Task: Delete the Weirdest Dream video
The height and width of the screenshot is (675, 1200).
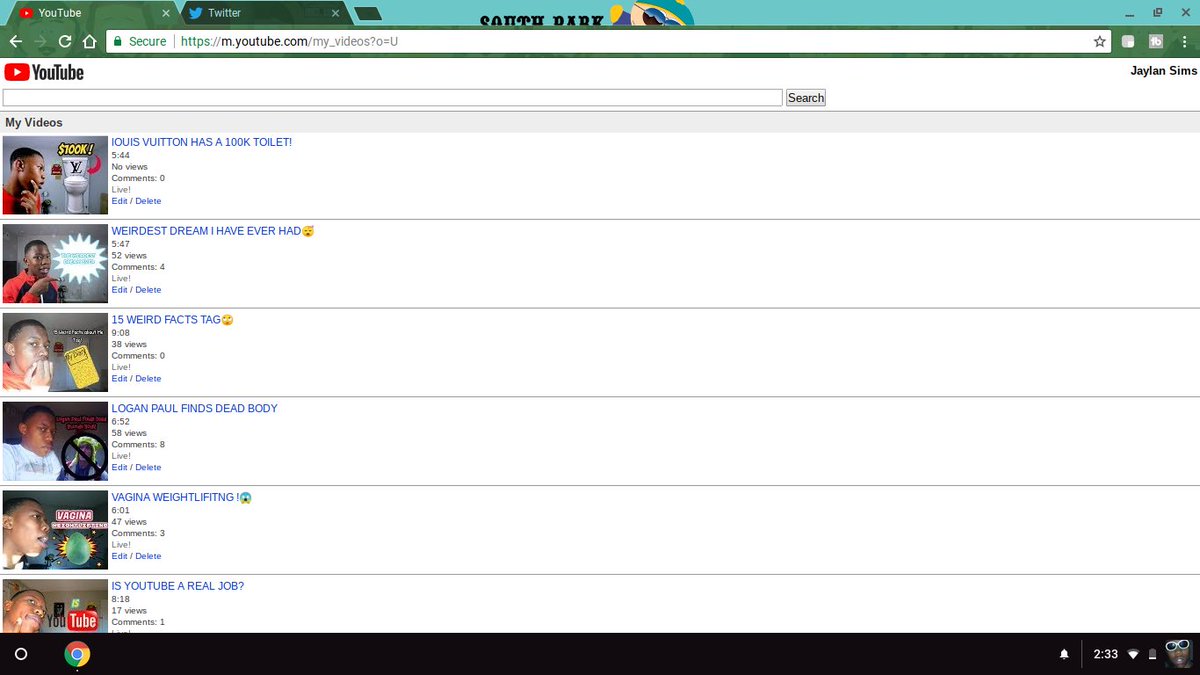Action: click(x=148, y=290)
